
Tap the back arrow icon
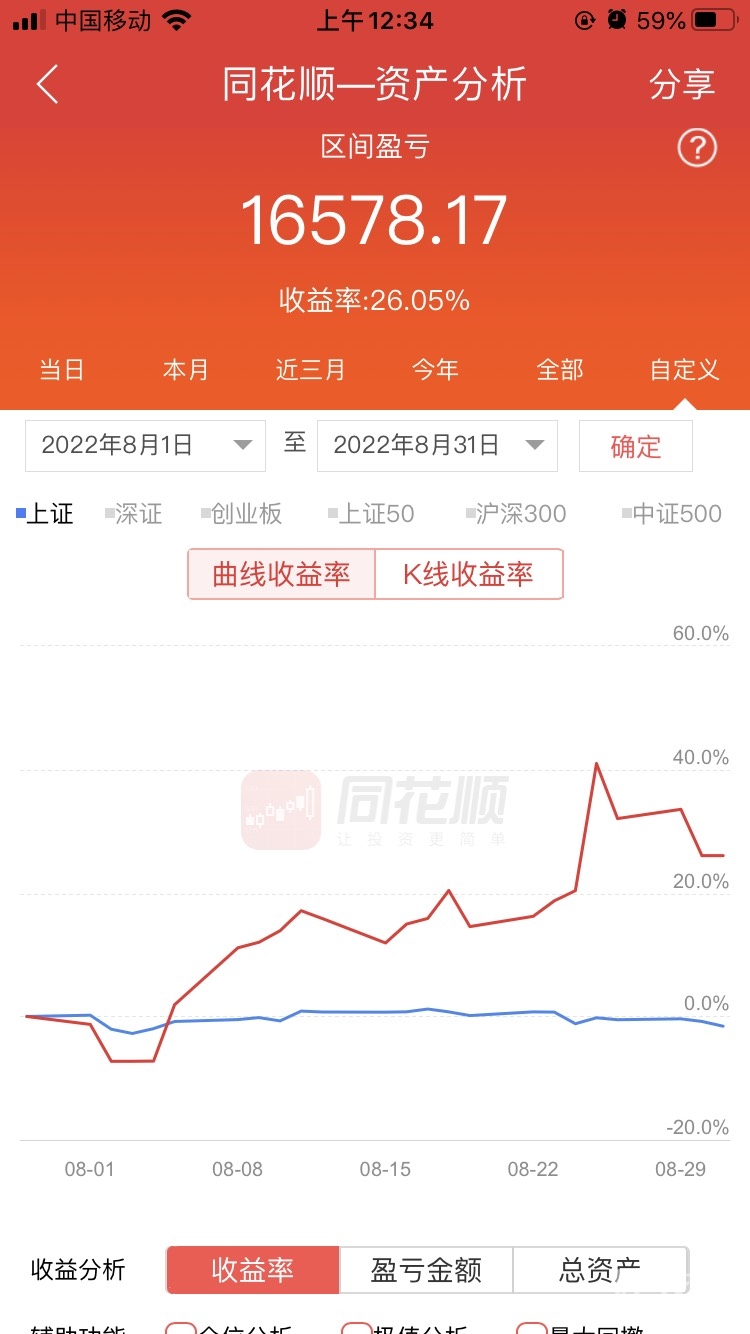47,85
